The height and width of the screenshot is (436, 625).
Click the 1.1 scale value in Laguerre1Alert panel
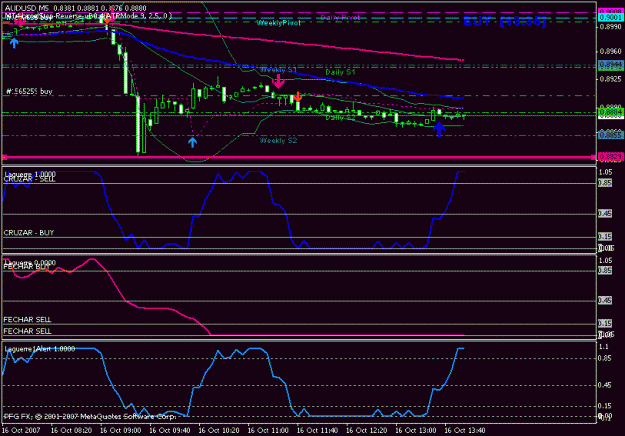[x=604, y=347]
